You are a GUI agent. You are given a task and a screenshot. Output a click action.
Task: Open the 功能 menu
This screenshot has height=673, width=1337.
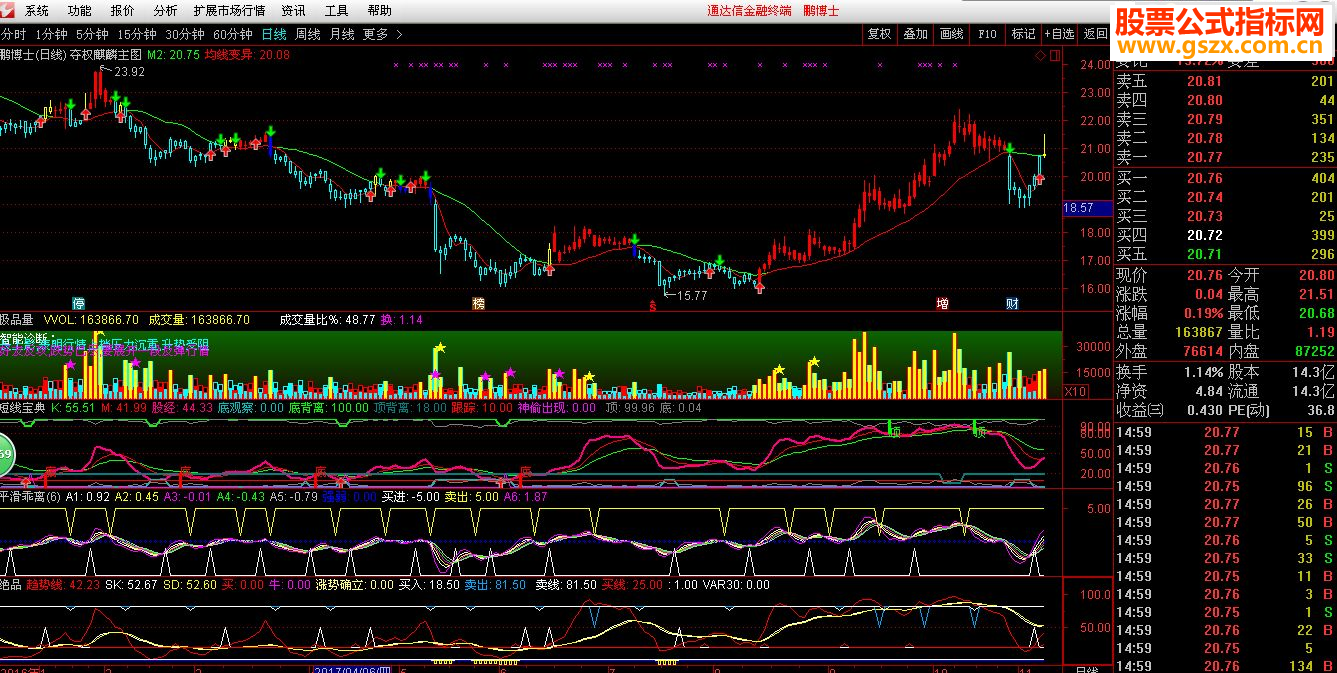click(80, 11)
